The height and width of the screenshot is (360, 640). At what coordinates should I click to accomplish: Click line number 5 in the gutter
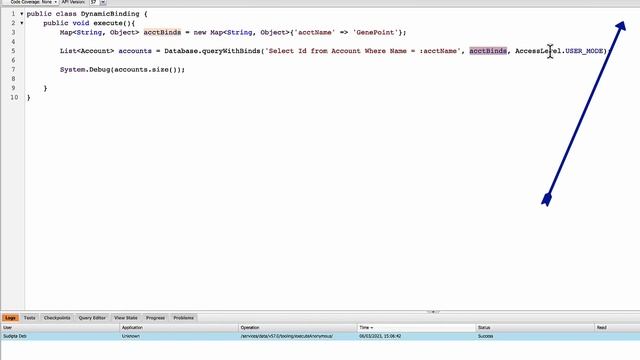pos(13,51)
